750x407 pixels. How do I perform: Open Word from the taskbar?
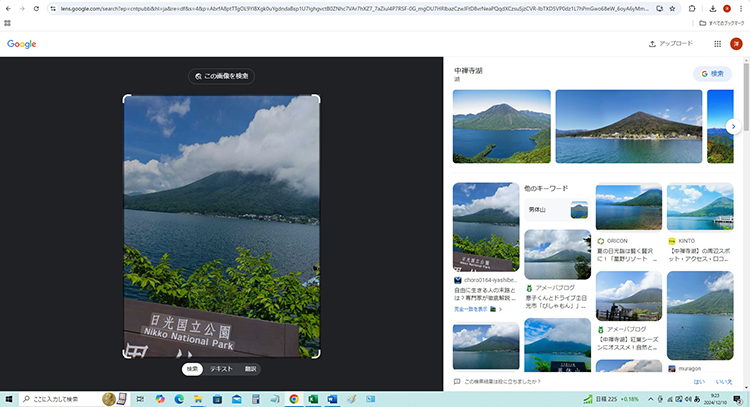(x=332, y=399)
